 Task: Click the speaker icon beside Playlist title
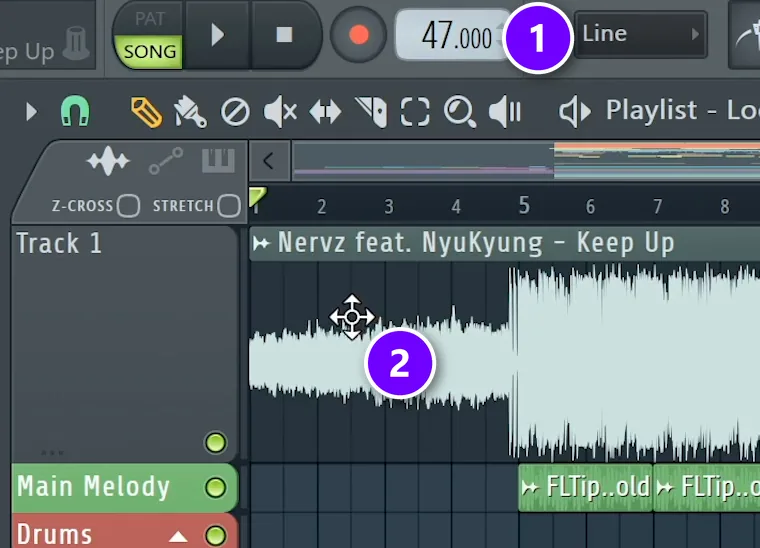[x=575, y=112]
